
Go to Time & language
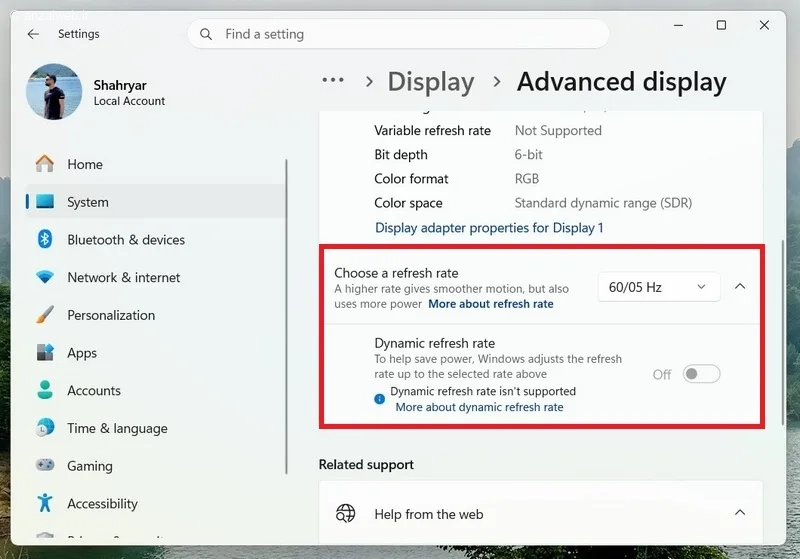(x=156, y=428)
